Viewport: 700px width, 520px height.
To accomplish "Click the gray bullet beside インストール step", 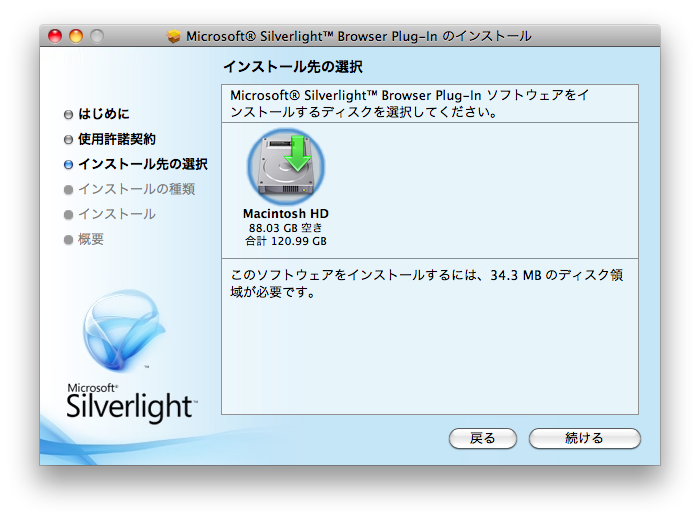I will pos(68,215).
